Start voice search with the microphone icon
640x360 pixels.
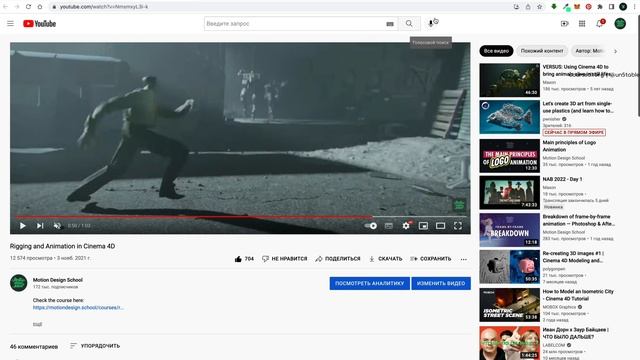[431, 24]
